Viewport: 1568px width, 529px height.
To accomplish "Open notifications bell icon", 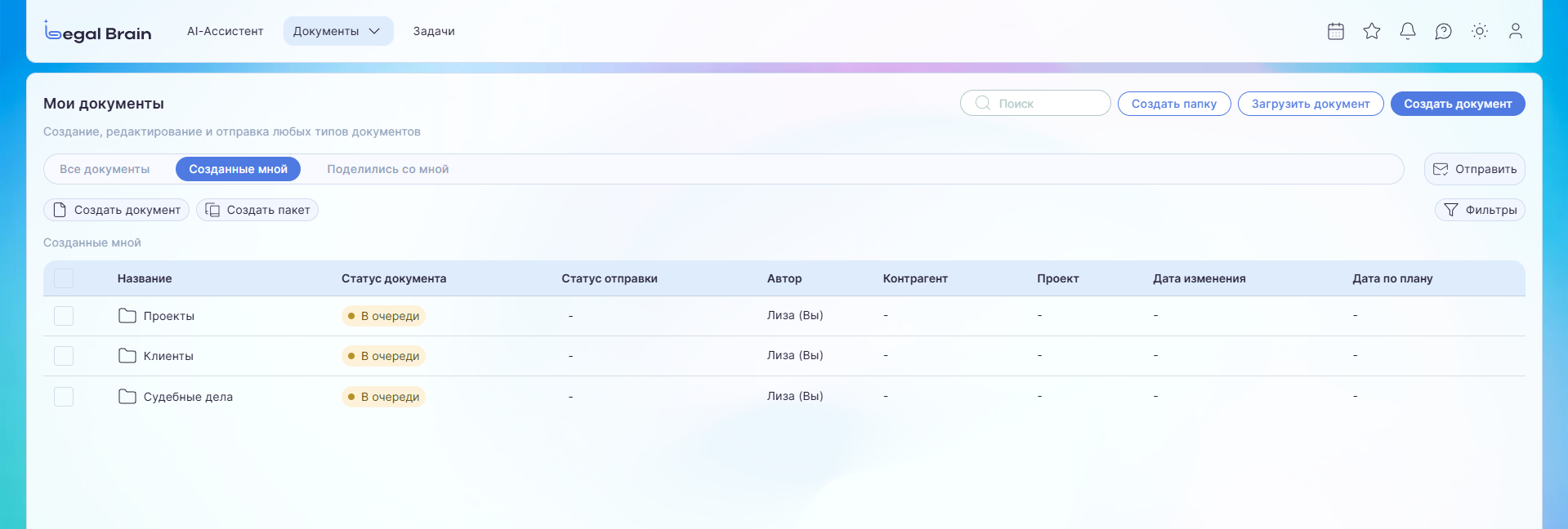I will (x=1408, y=31).
